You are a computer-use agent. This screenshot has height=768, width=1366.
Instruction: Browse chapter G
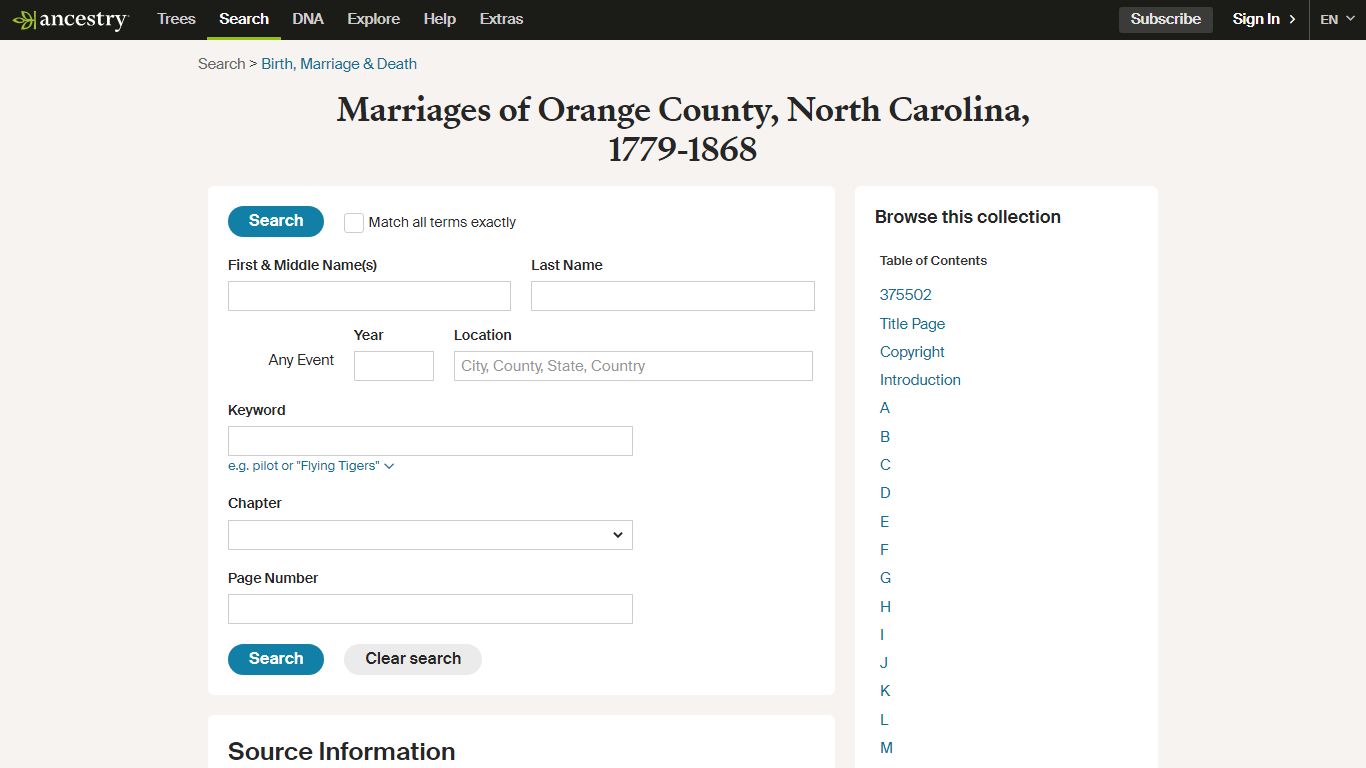point(885,578)
